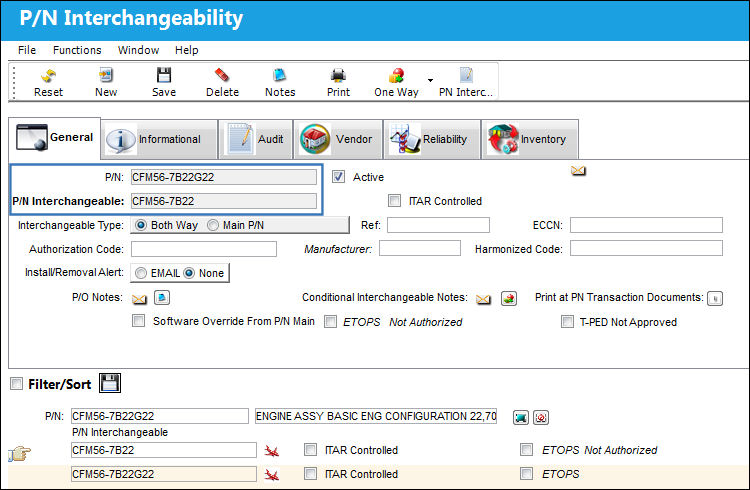Screen dimensions: 750x490
Task: Check ETOPS in CFM56-7B22G22 row
Action: click(526, 474)
